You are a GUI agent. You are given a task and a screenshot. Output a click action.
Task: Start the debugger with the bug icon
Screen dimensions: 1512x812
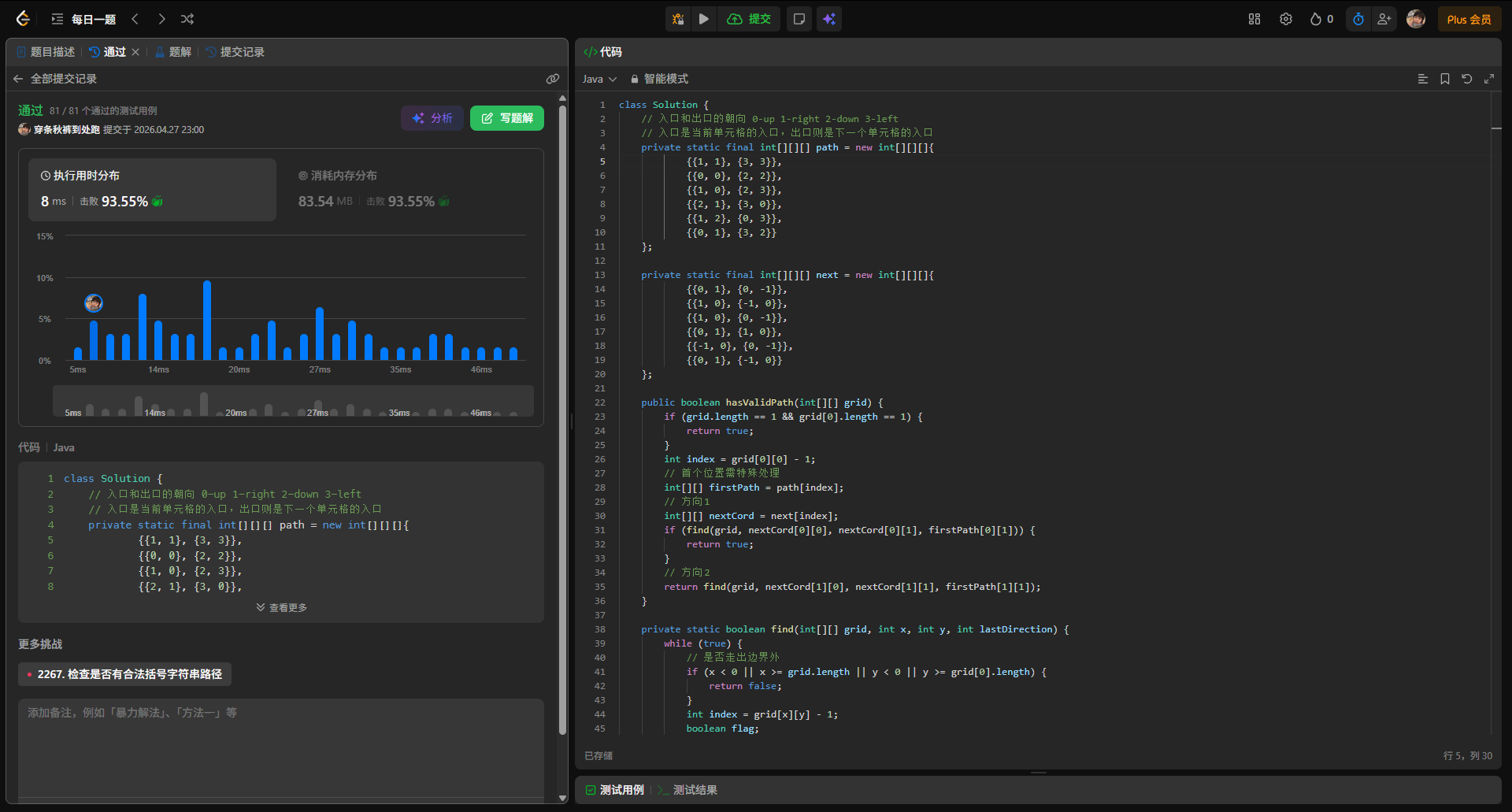(x=678, y=19)
